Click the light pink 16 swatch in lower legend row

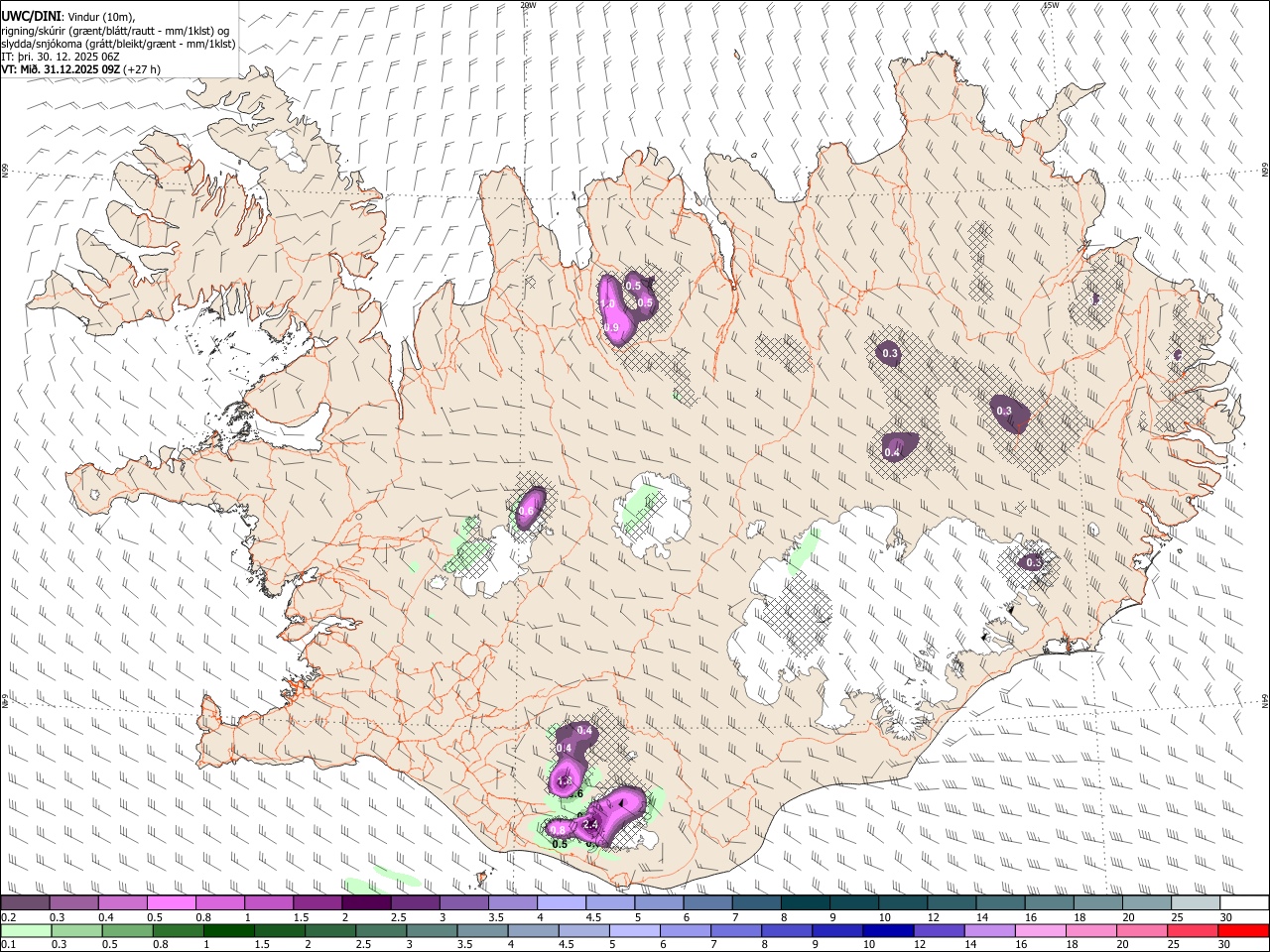(1040, 931)
